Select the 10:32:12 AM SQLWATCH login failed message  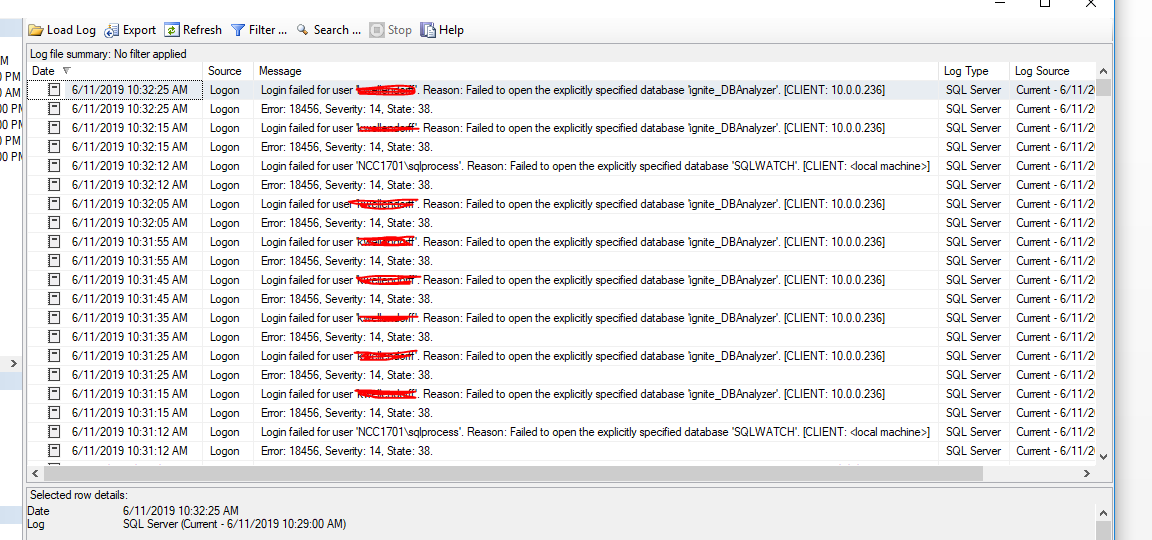click(x=595, y=166)
